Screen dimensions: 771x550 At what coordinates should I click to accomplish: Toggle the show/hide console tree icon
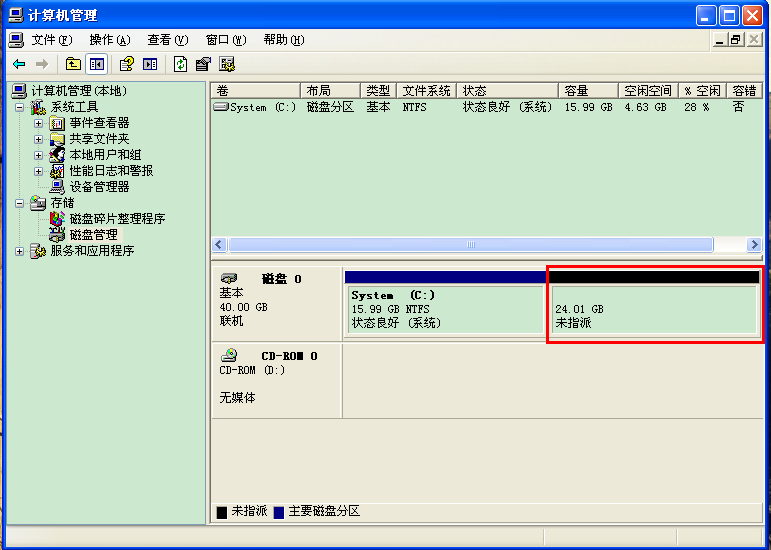click(x=96, y=64)
